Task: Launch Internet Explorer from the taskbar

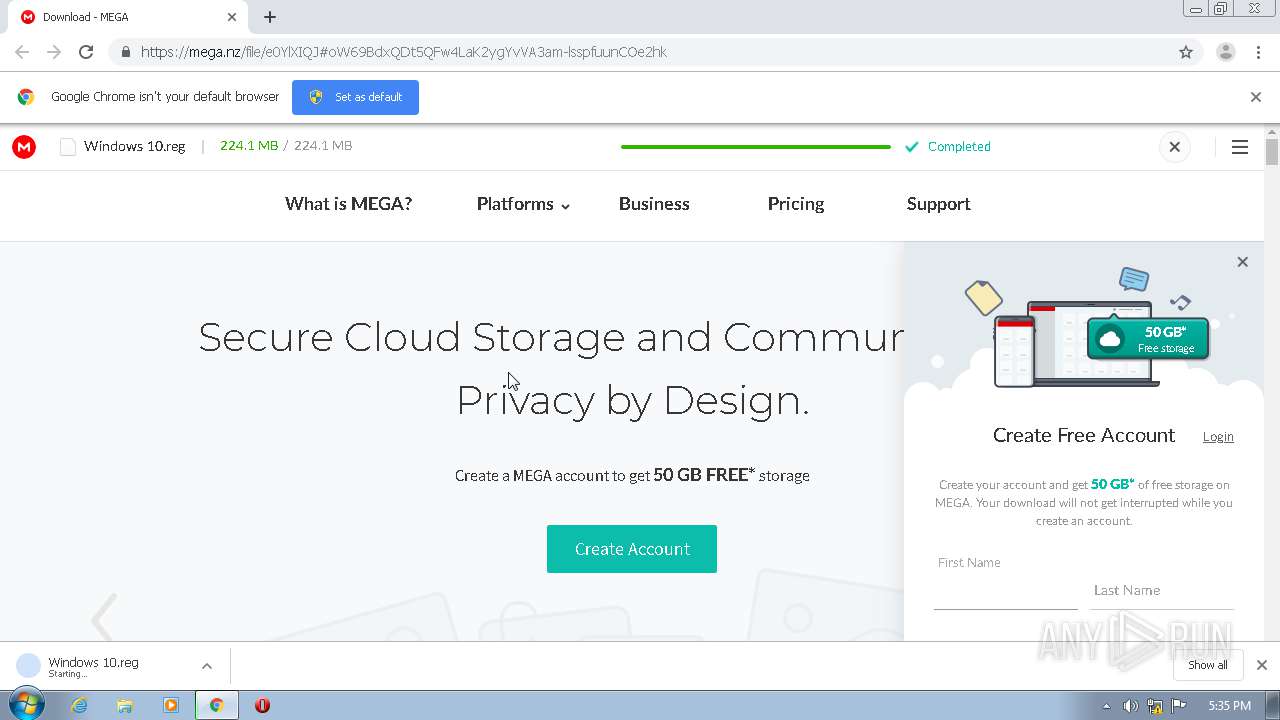Action: tap(79, 705)
